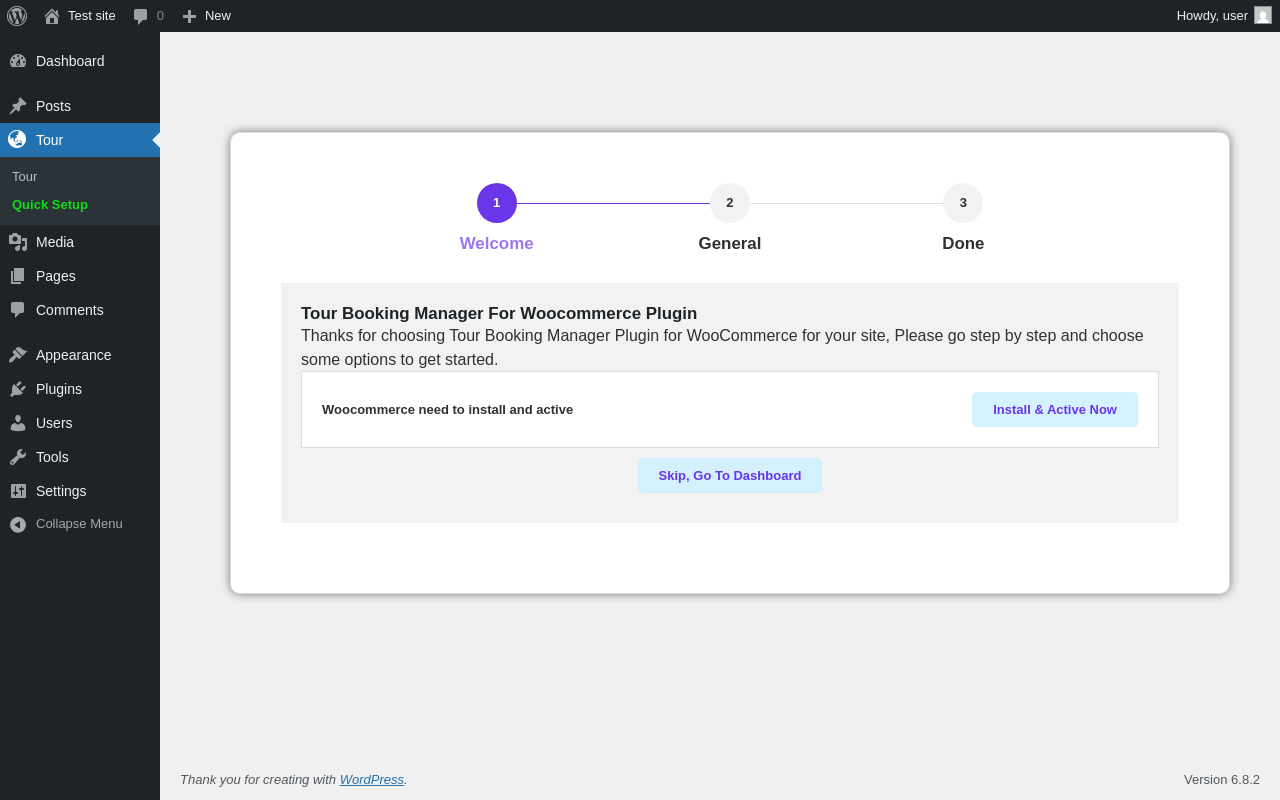
Task: Click the Pages icon in sidebar
Action: (x=18, y=276)
